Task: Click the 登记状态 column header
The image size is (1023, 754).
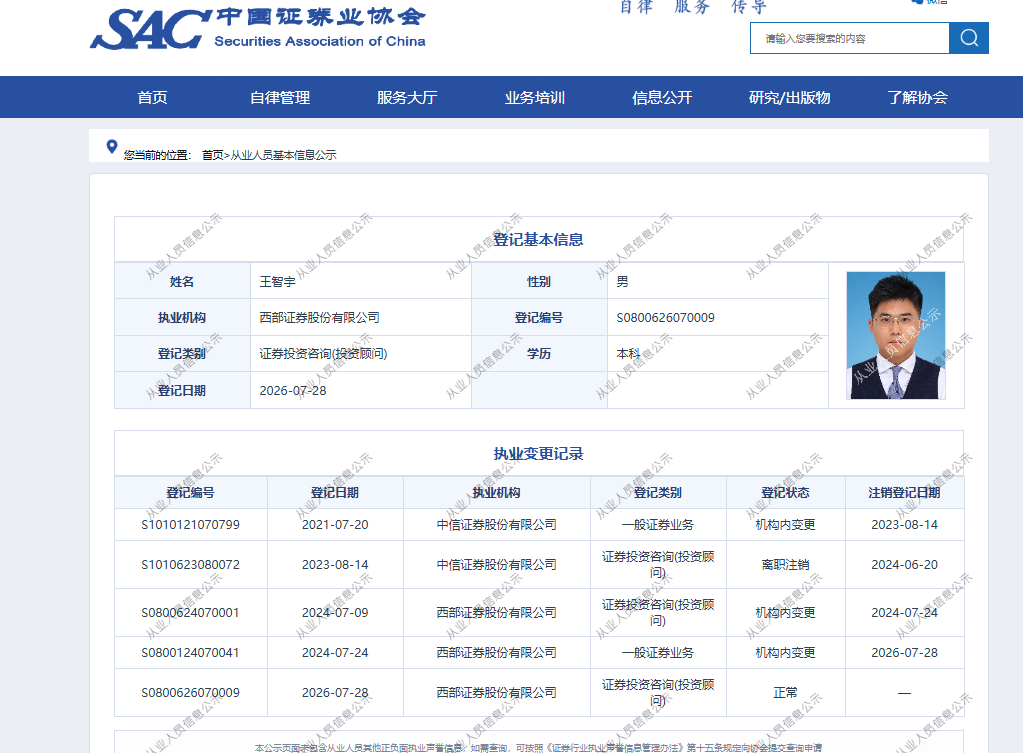Action: pos(786,492)
